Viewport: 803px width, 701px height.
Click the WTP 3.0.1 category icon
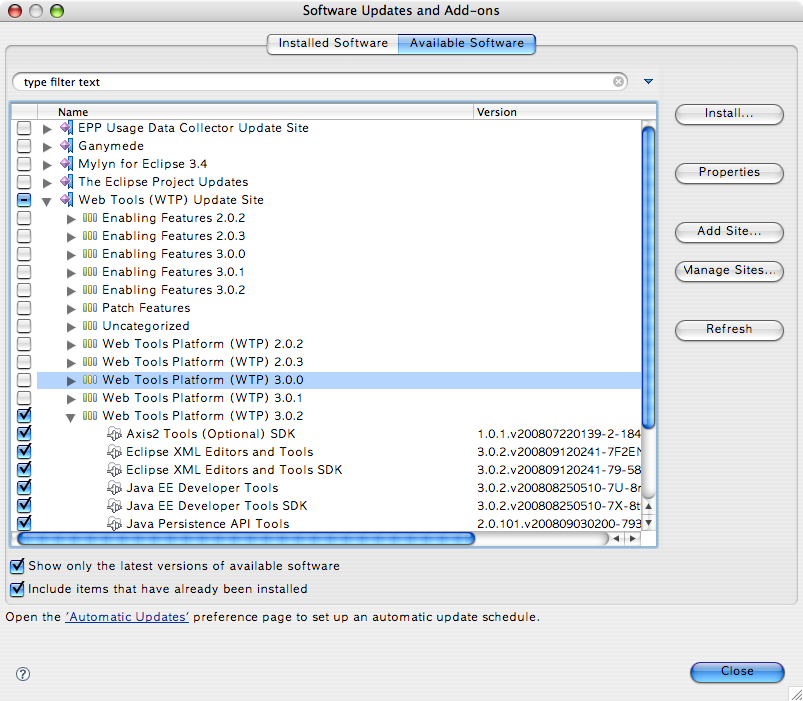[90, 398]
